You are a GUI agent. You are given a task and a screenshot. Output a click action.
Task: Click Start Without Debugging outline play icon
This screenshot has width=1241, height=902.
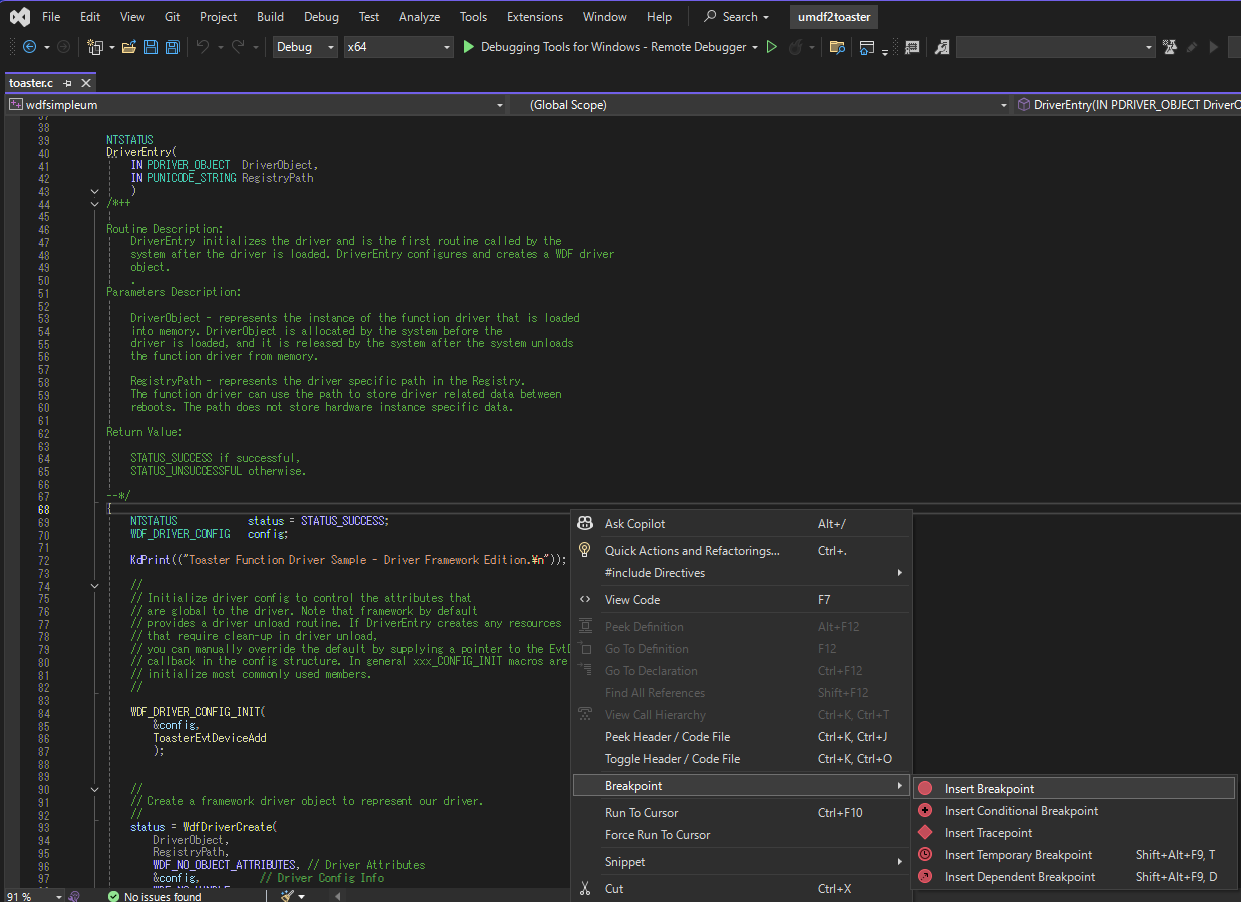pos(771,47)
